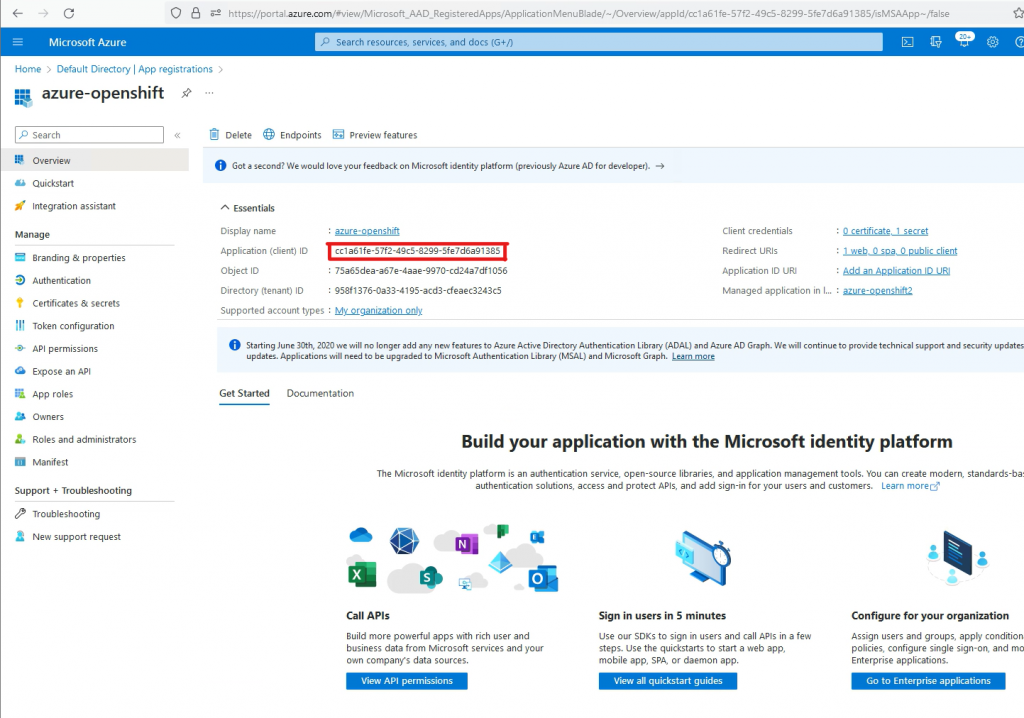Click the lock icon in address bar

click(x=195, y=13)
